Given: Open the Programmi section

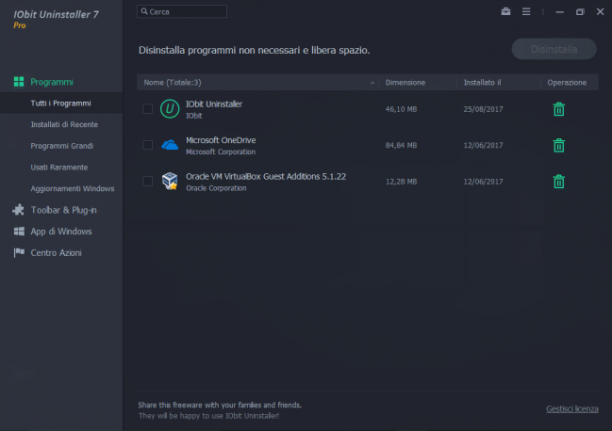Looking at the screenshot, I should point(52,82).
